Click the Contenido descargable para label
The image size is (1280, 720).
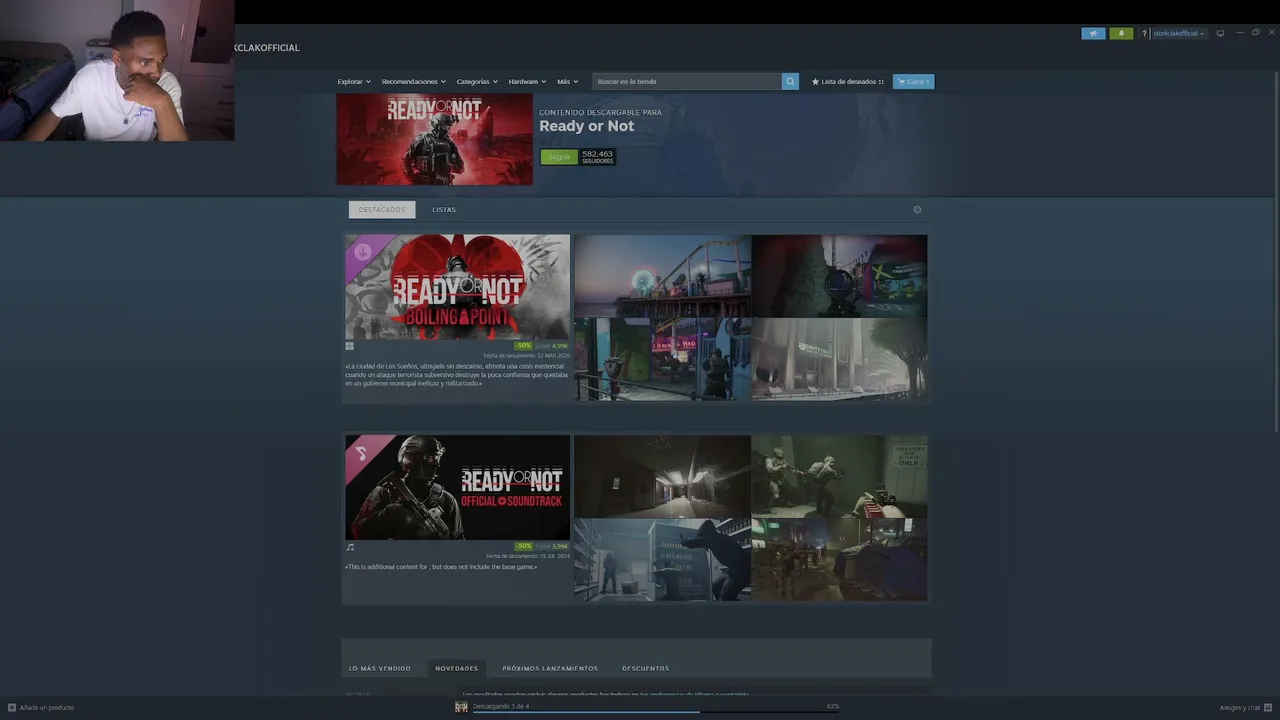tap(601, 113)
